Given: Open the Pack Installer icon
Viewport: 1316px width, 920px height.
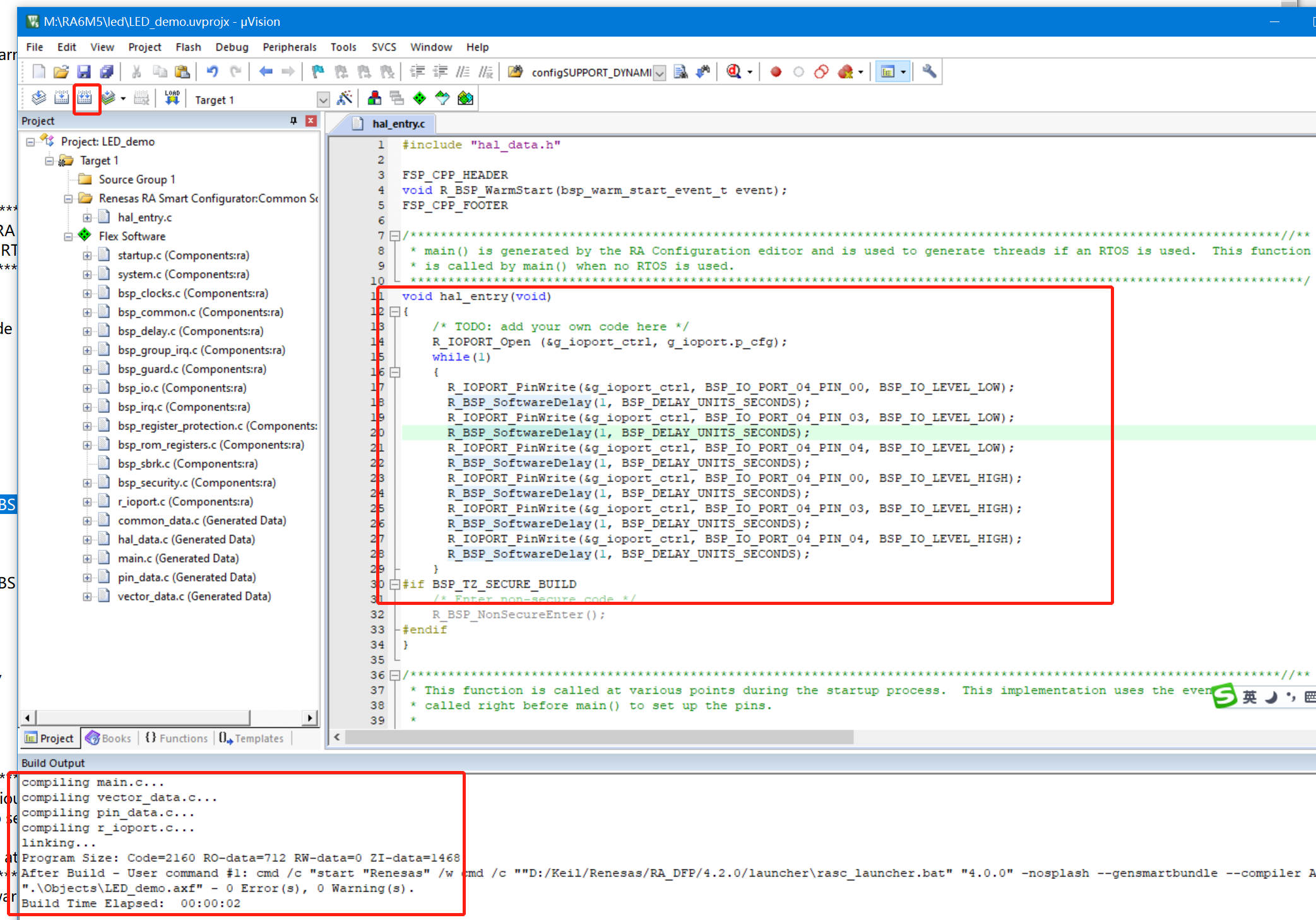Looking at the screenshot, I should tap(465, 98).
